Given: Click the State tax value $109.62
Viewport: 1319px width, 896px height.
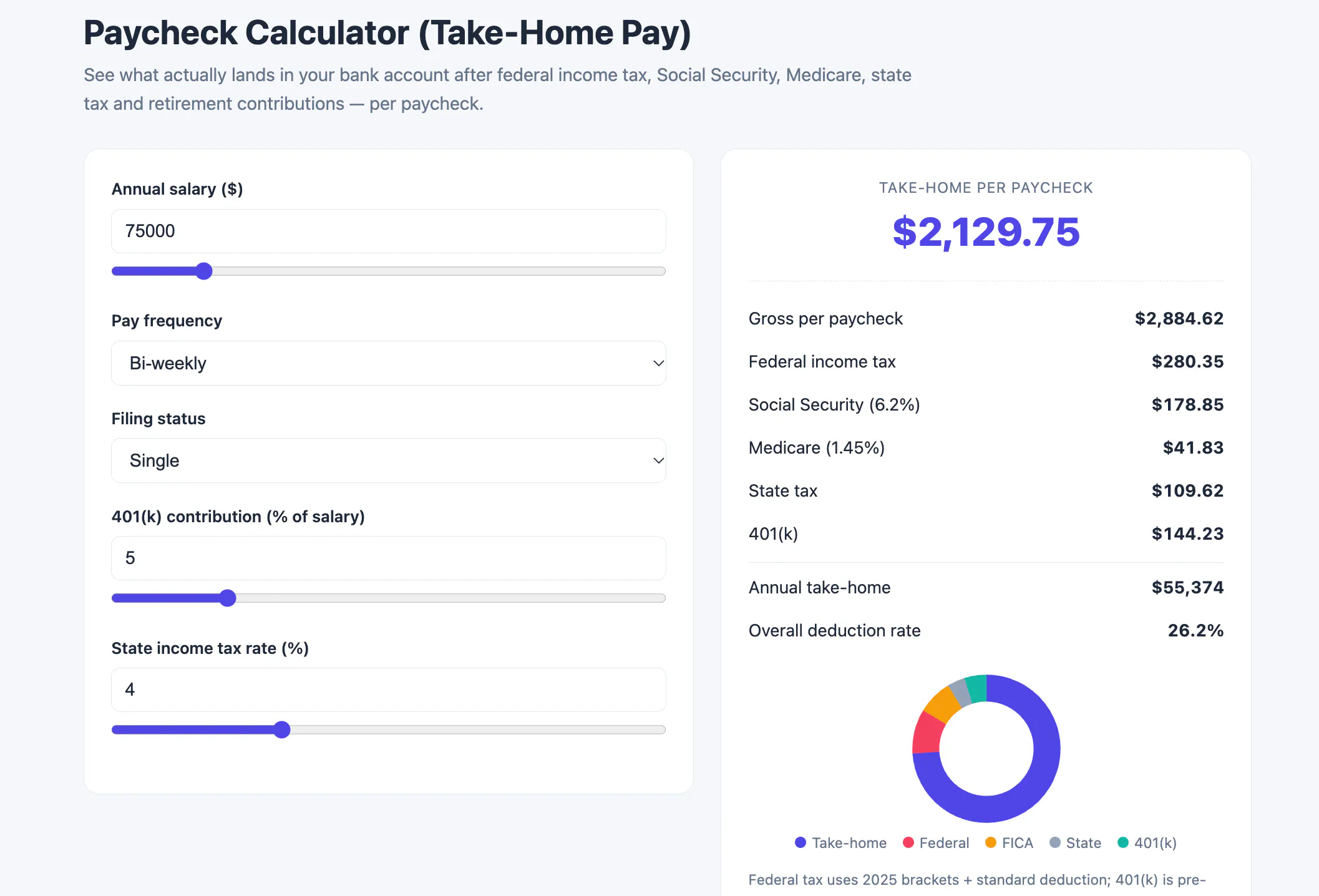Looking at the screenshot, I should tap(1187, 491).
